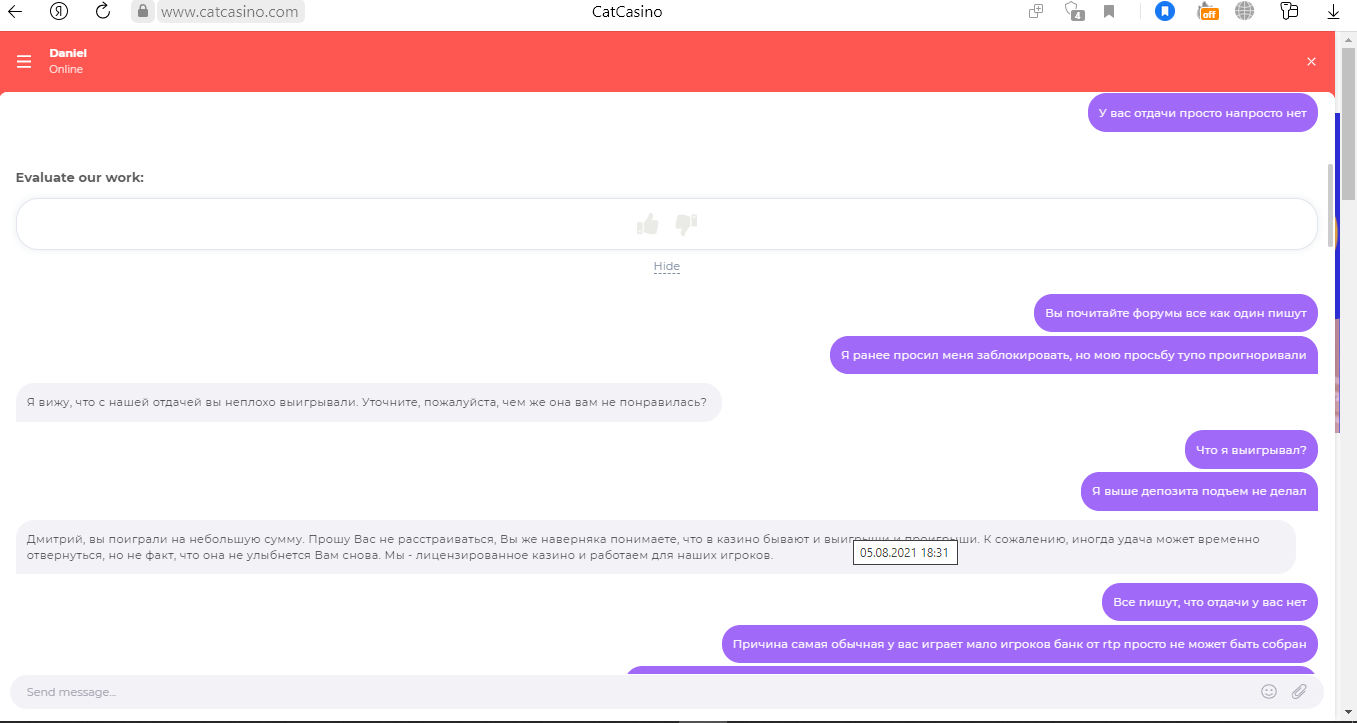Image resolution: width=1357 pixels, height=723 pixels.
Task: Focus the Send message input field
Action: [x=636, y=692]
